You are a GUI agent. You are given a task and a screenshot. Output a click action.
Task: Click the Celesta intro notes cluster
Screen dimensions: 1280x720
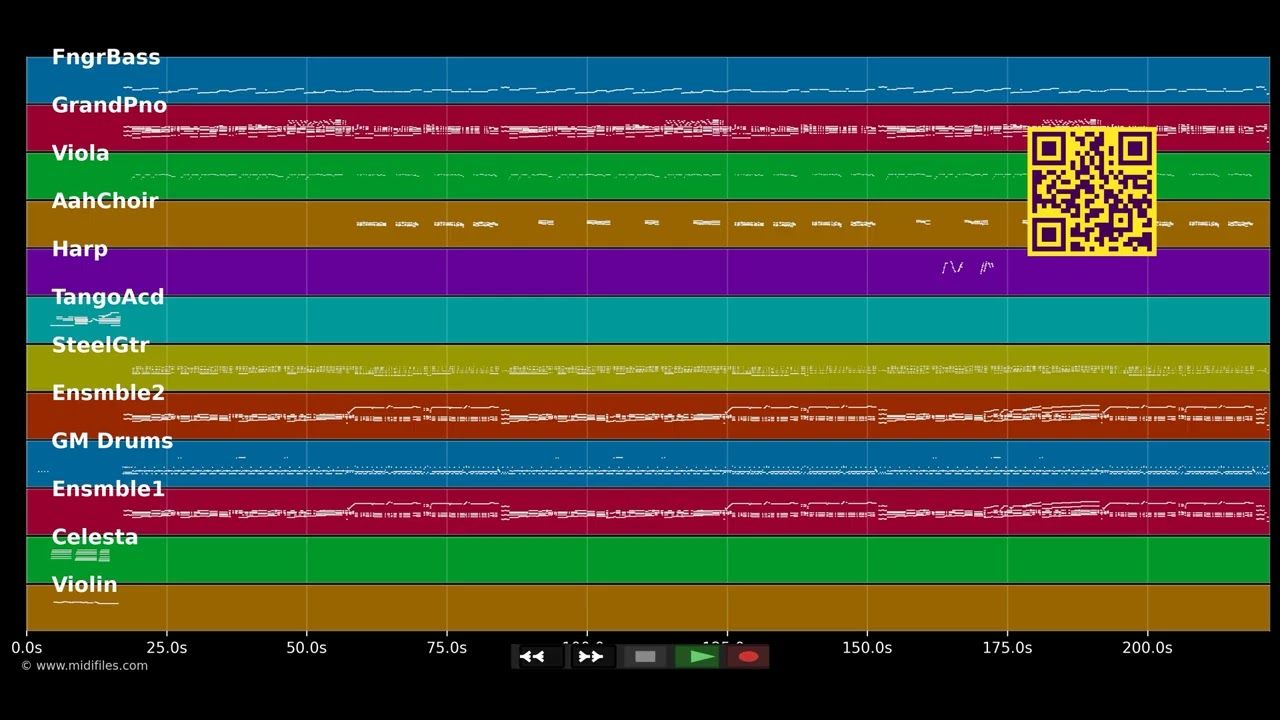[x=80, y=555]
